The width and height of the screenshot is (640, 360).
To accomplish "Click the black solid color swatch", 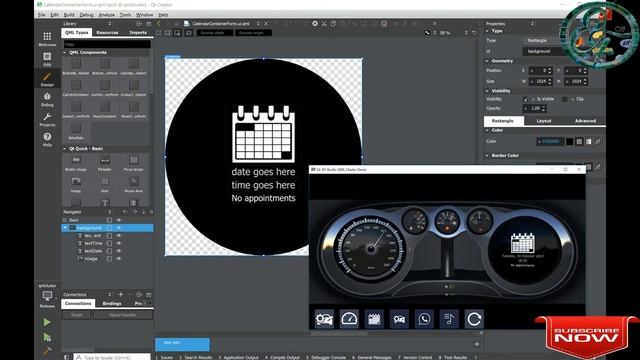I will (x=570, y=142).
